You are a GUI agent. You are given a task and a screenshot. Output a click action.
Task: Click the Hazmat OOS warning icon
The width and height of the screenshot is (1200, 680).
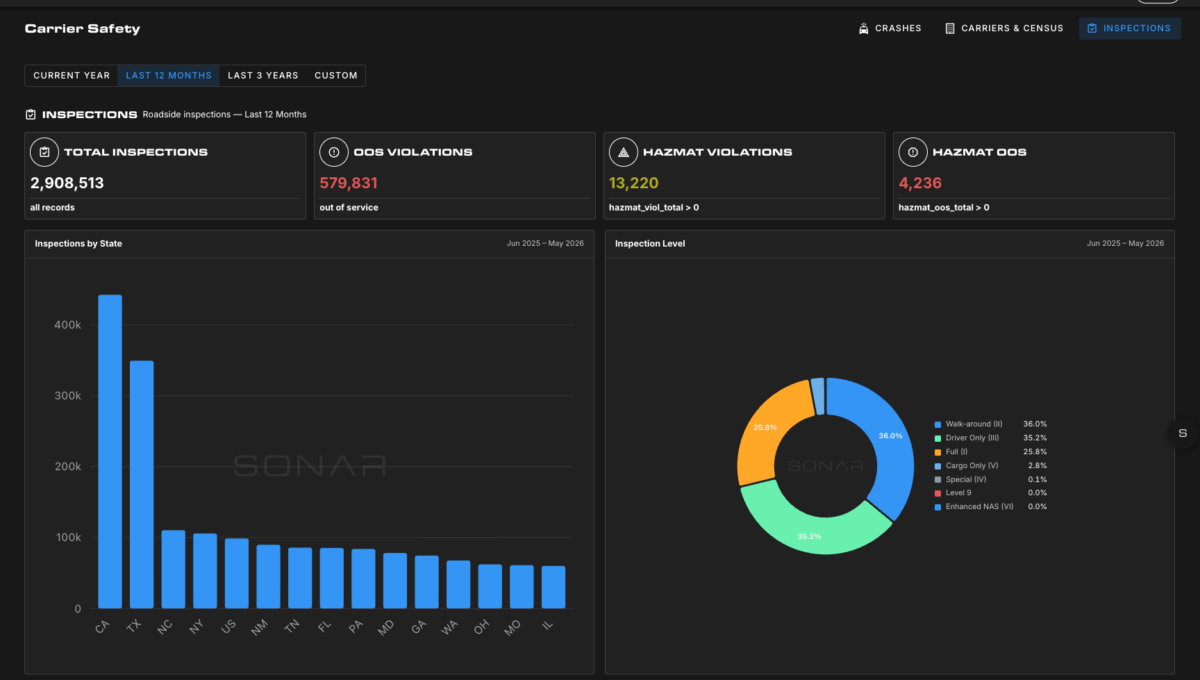(912, 152)
